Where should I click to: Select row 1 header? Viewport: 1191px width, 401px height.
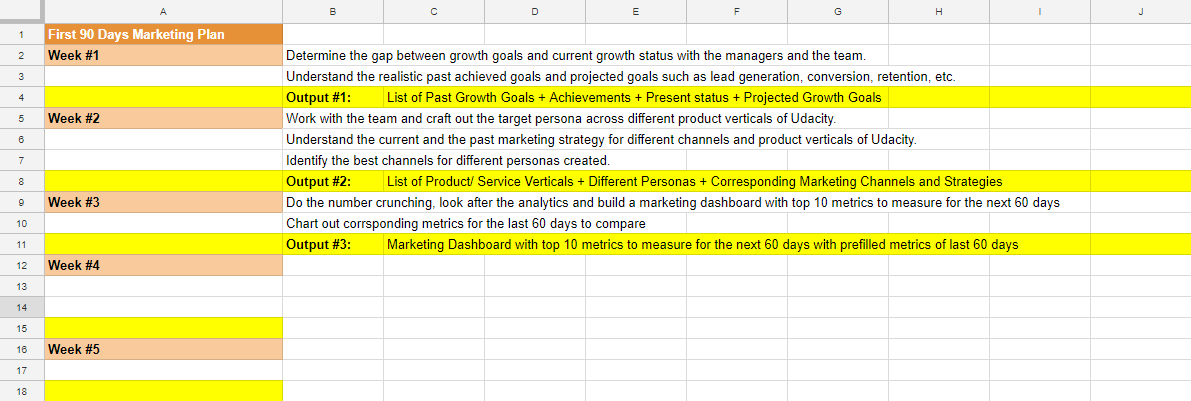point(21,35)
